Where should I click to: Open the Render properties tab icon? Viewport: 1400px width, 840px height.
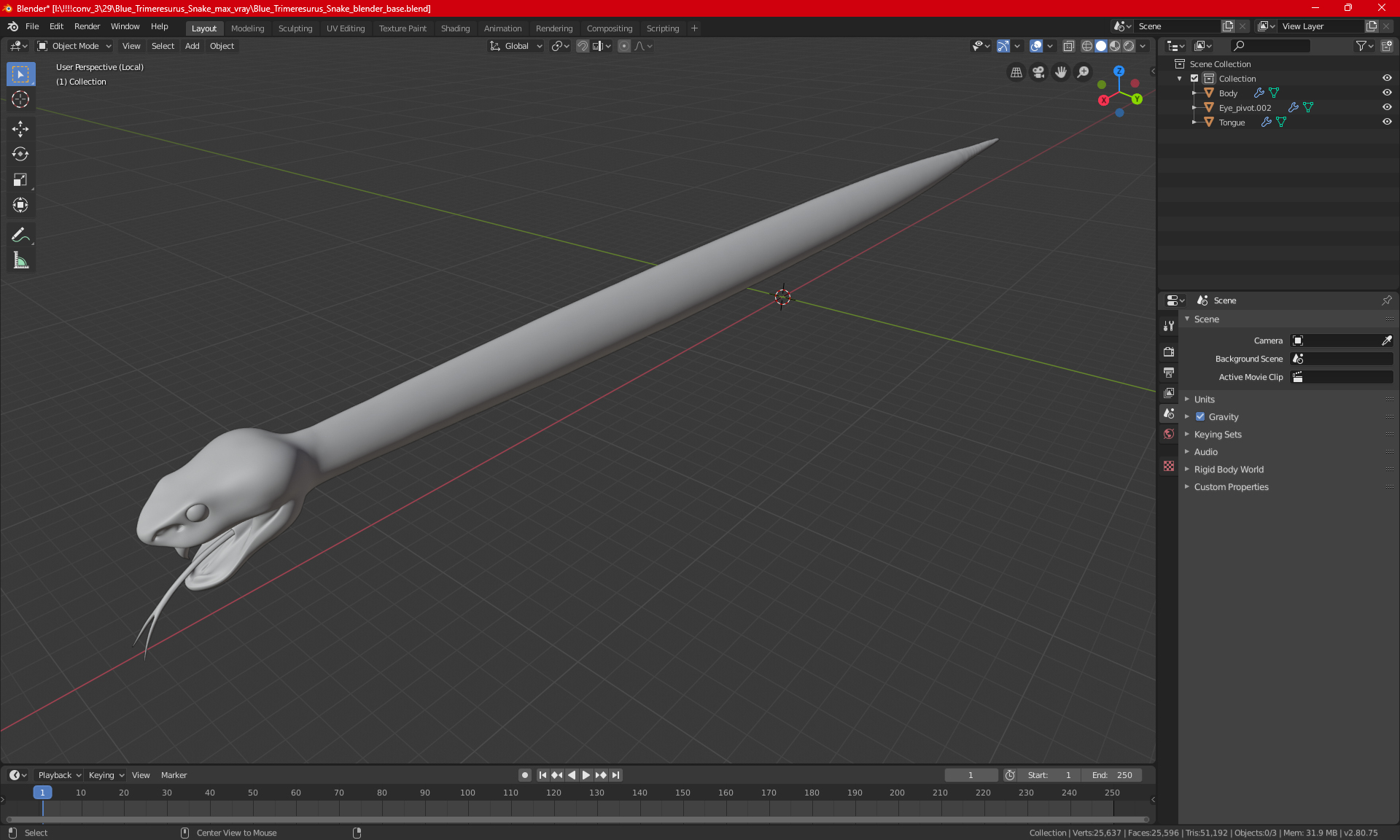(1169, 352)
